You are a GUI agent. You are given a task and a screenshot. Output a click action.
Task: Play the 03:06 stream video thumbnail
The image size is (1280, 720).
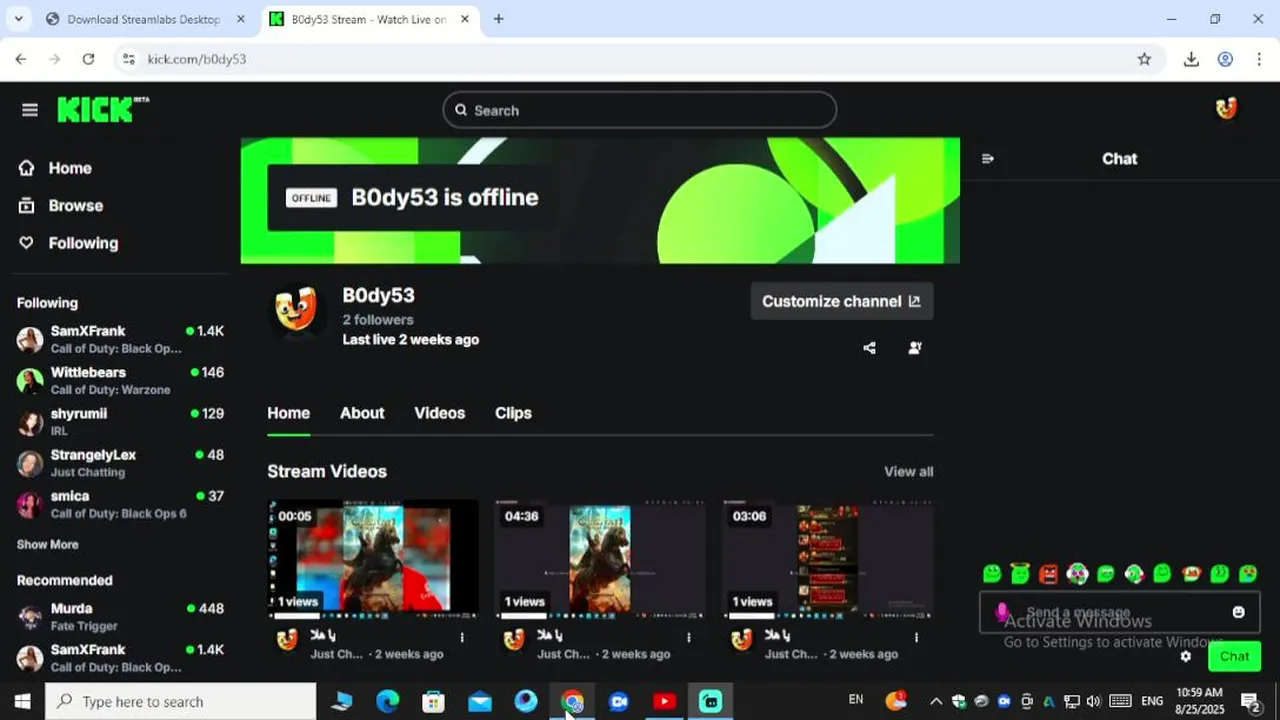(x=828, y=558)
